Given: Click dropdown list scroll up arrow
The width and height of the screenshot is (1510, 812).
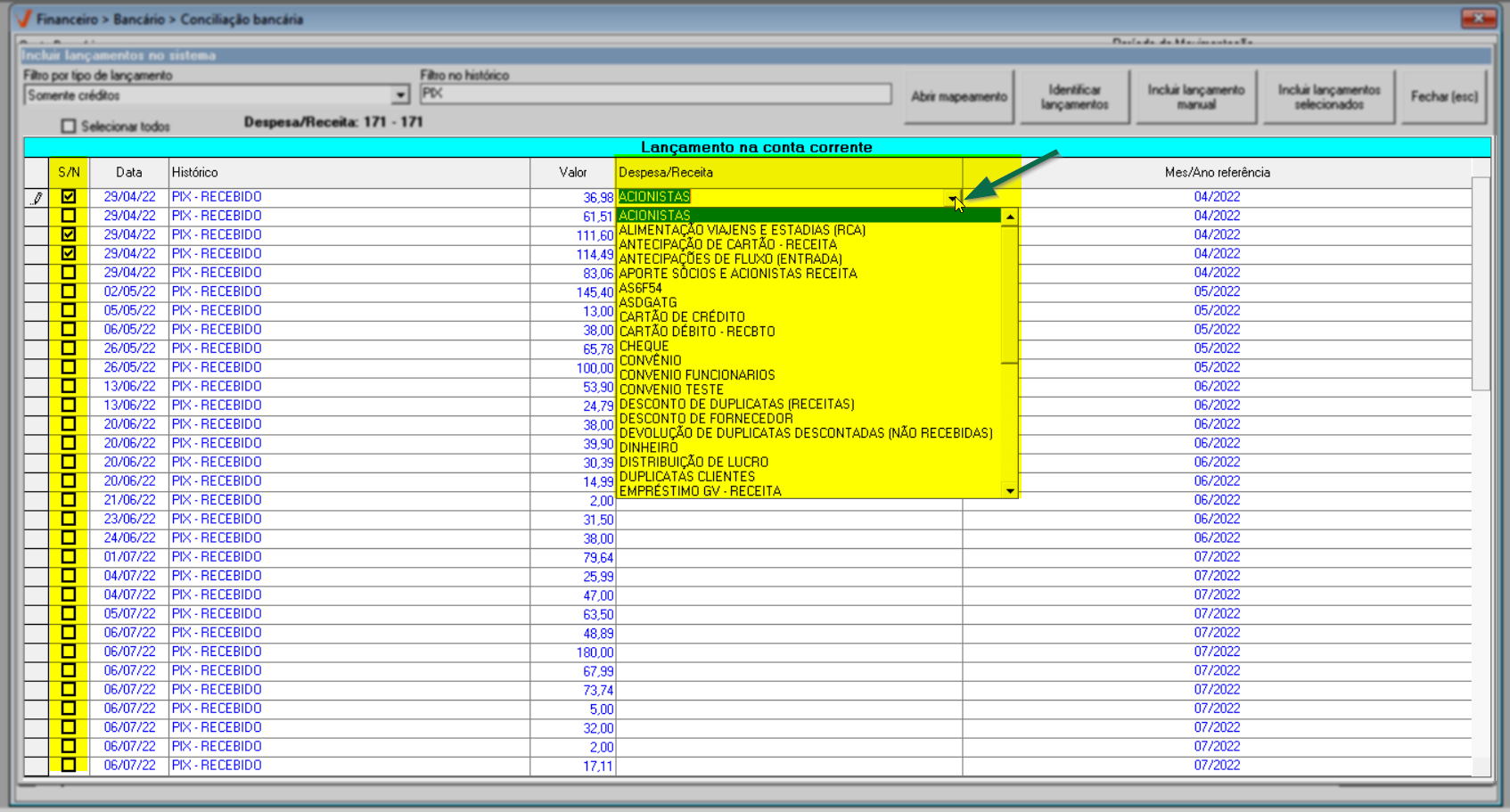Looking at the screenshot, I should pos(1009,217).
